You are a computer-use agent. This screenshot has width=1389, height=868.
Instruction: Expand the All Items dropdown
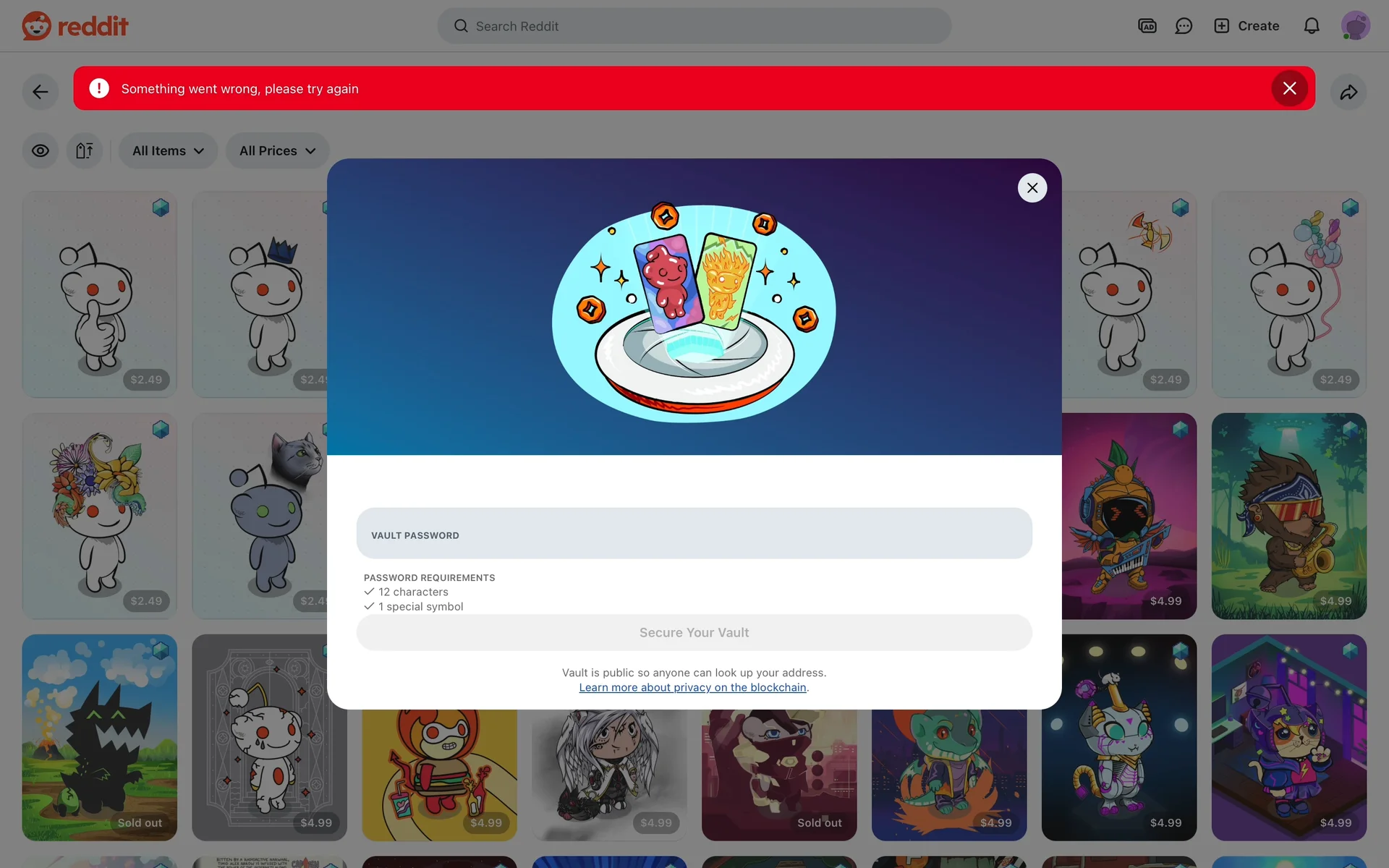coord(168,150)
